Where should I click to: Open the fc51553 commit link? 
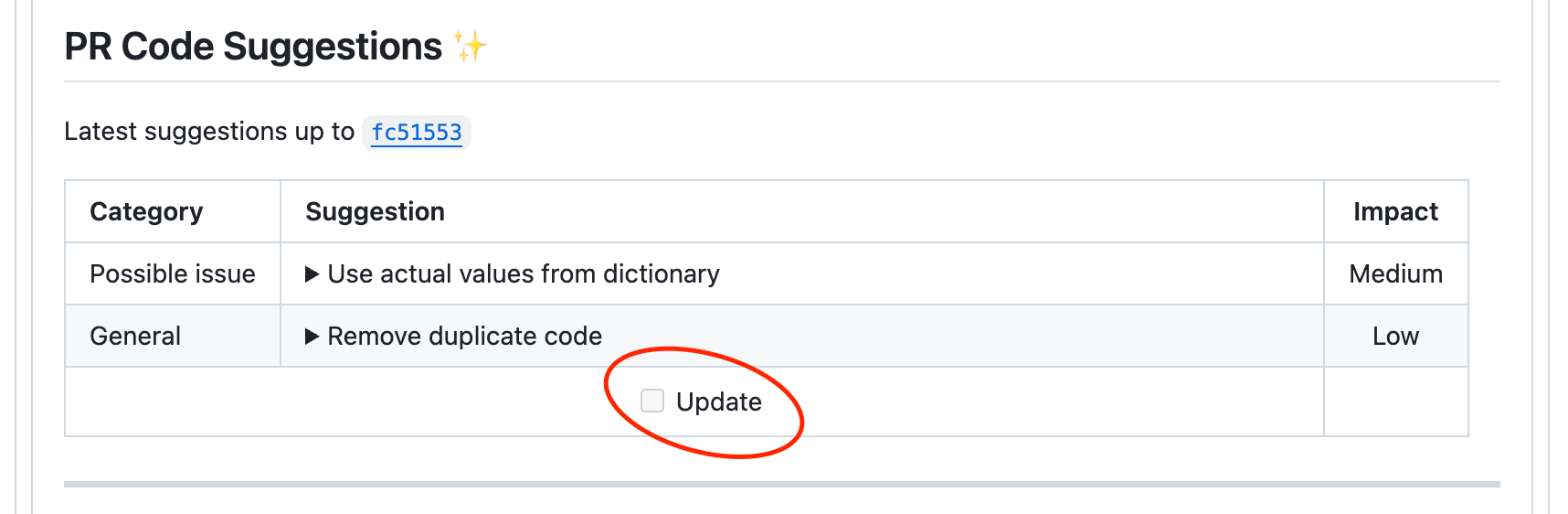point(417,133)
